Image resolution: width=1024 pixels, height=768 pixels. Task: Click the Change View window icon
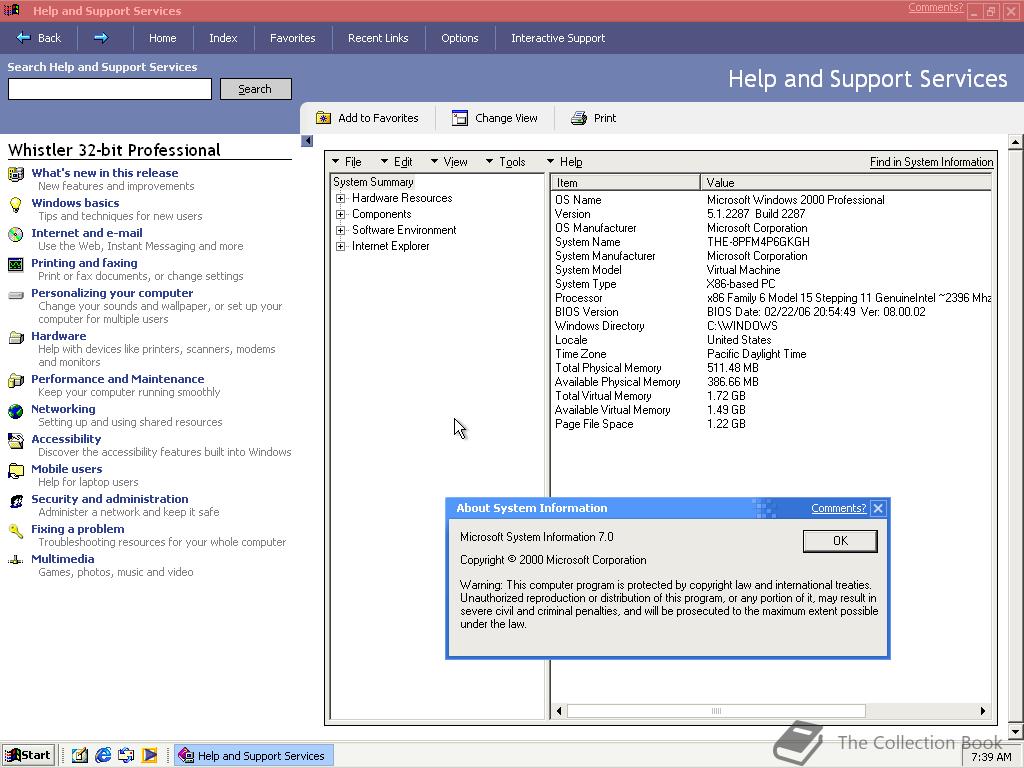pos(460,118)
